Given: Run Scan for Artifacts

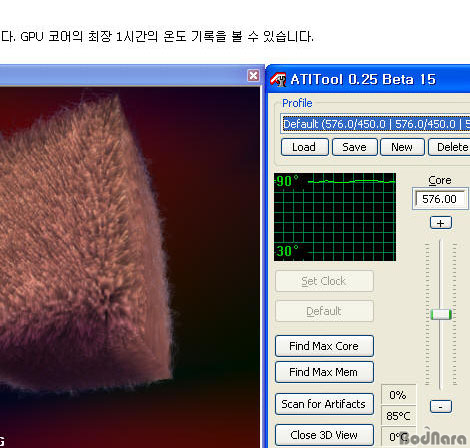Looking at the screenshot, I should point(324,404).
